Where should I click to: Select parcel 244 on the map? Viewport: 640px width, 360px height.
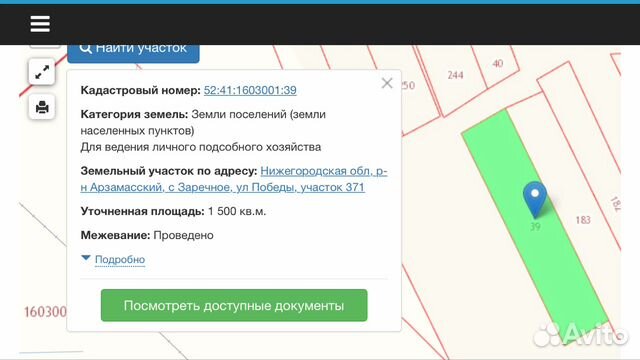coord(455,75)
